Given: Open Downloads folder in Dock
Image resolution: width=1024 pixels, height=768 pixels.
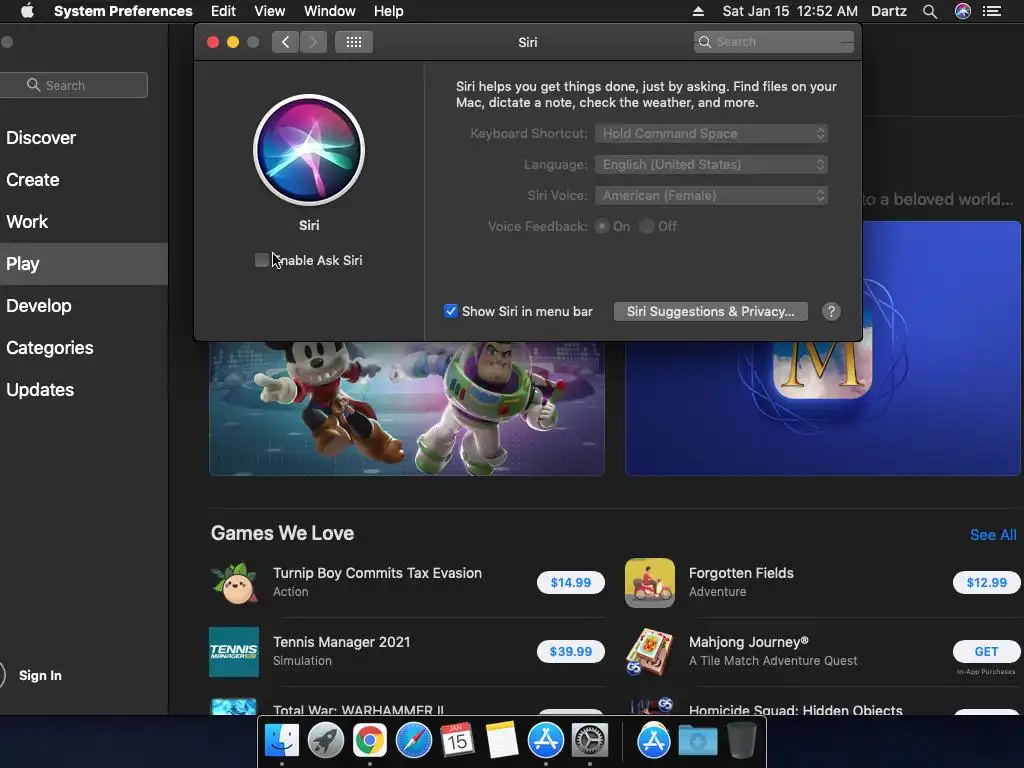Looking at the screenshot, I should tap(697, 741).
